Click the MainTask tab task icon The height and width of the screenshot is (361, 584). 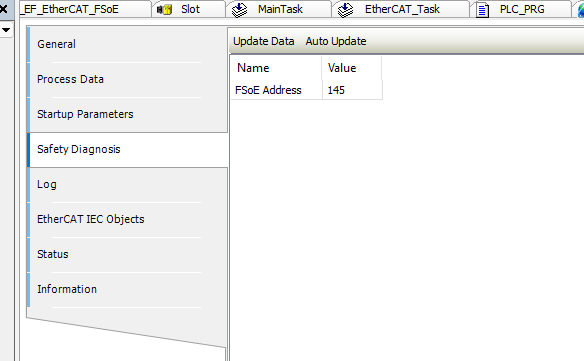[239, 10]
